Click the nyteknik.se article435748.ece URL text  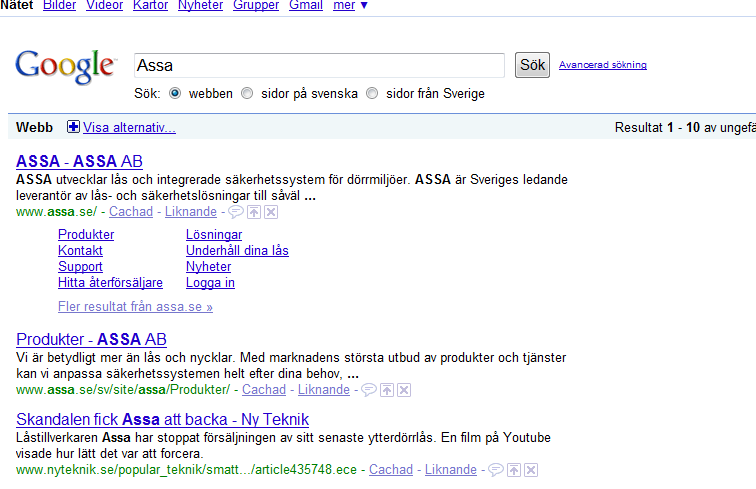click(x=186, y=470)
